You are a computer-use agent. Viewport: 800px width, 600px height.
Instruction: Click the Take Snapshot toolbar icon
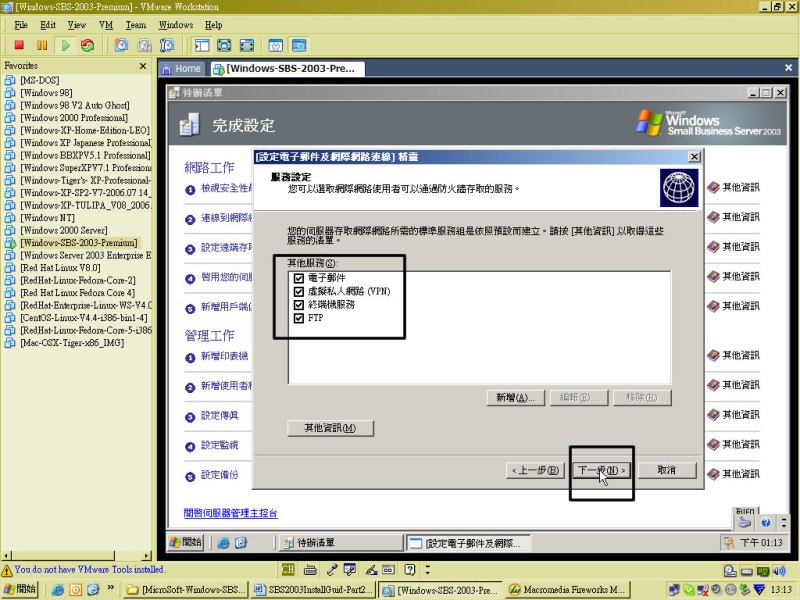(x=121, y=45)
